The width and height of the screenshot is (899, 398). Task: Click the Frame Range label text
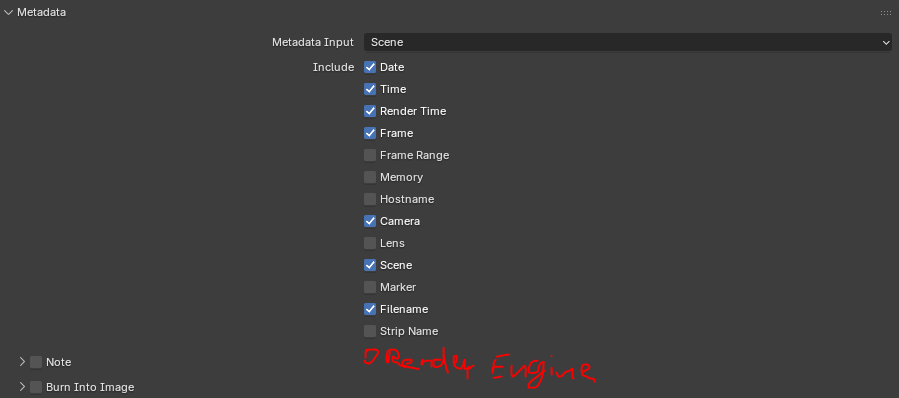click(x=415, y=155)
